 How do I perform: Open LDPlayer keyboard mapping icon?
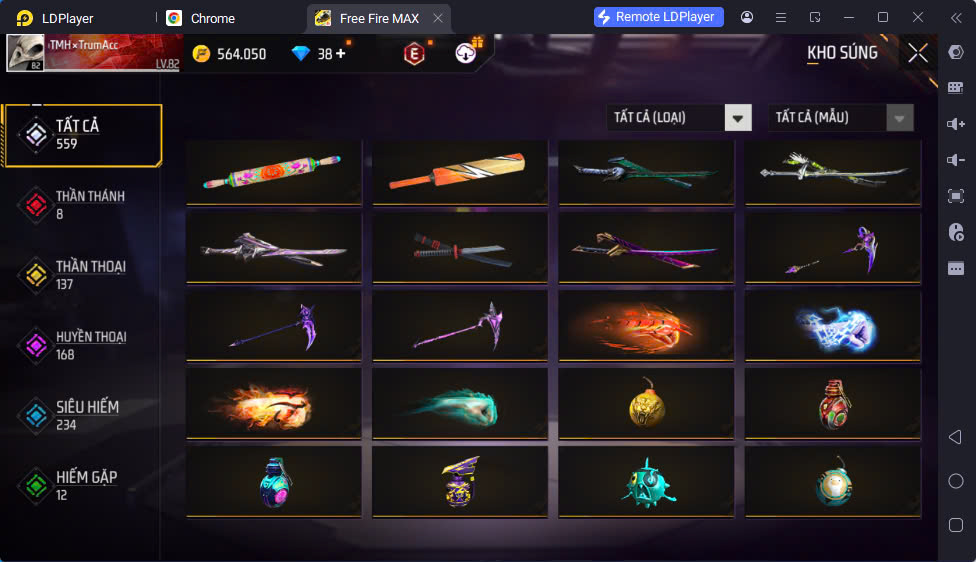tap(955, 88)
